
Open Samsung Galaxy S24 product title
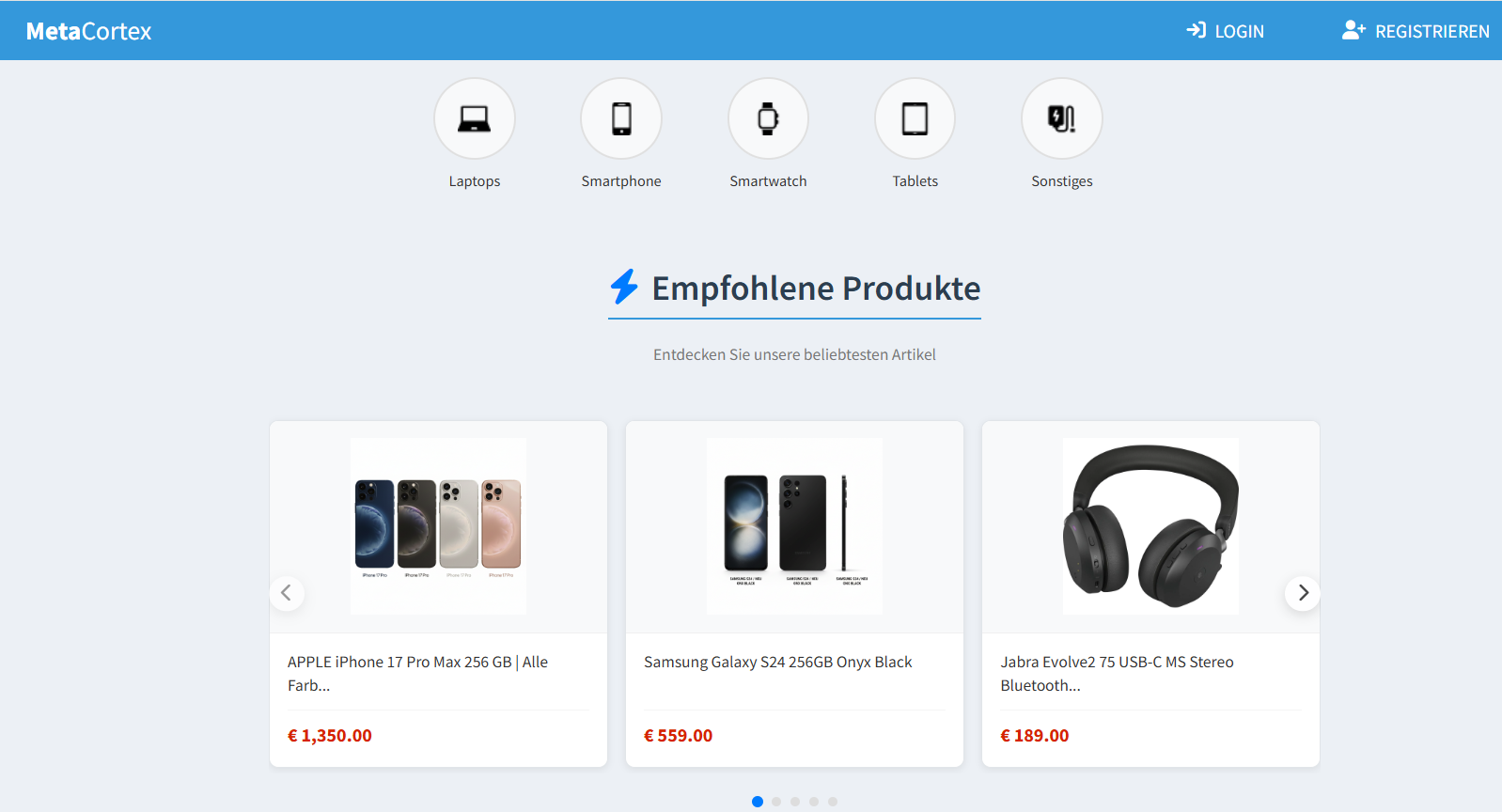777,663
